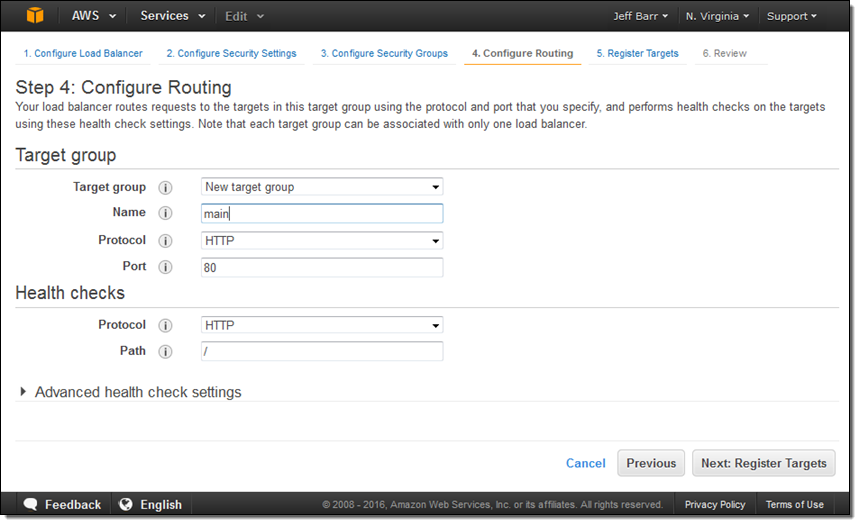Click the Feedback speech bubble icon
The image size is (860, 525).
tap(31, 505)
